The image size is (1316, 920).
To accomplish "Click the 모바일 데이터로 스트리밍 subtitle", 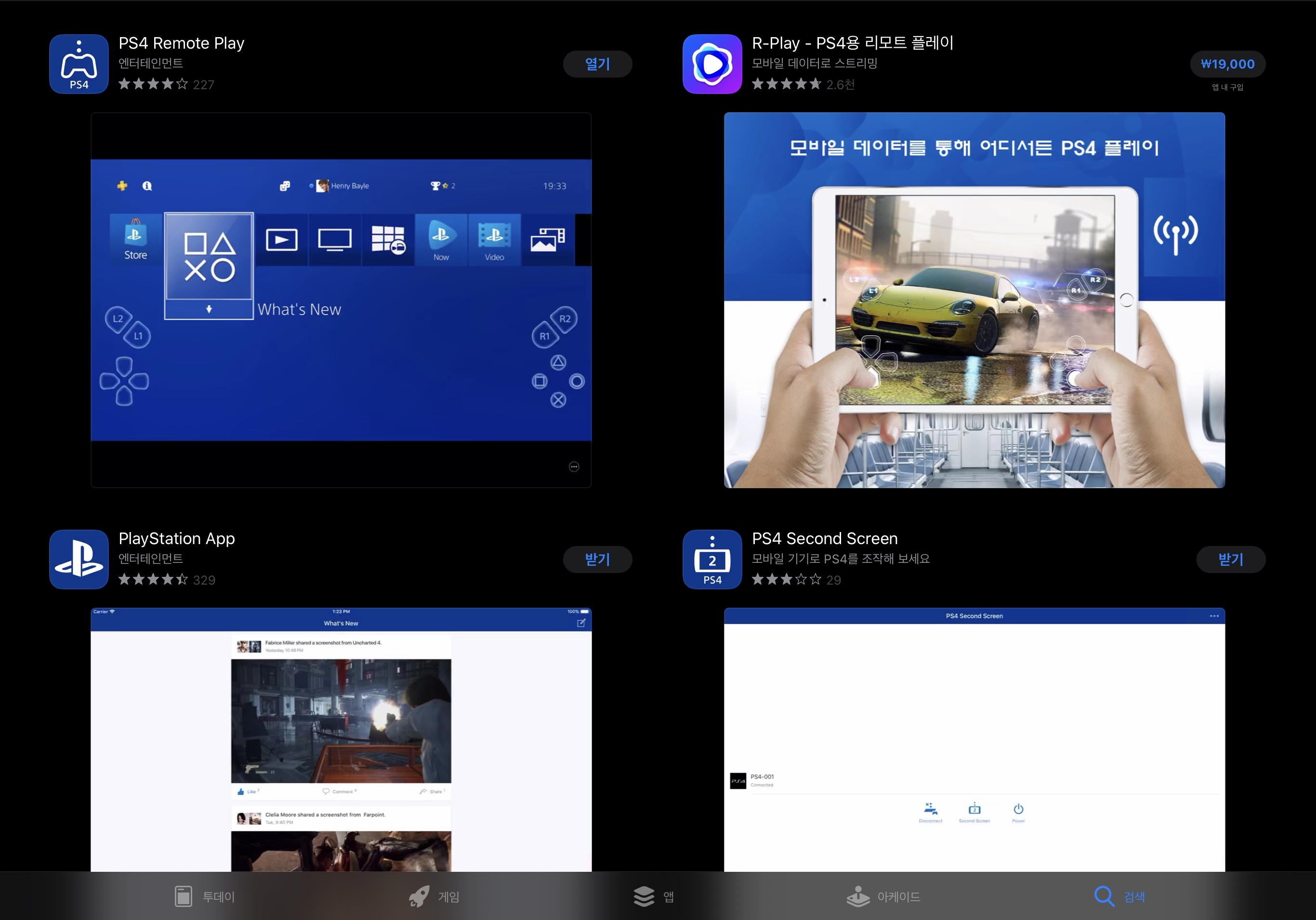I will 815,63.
